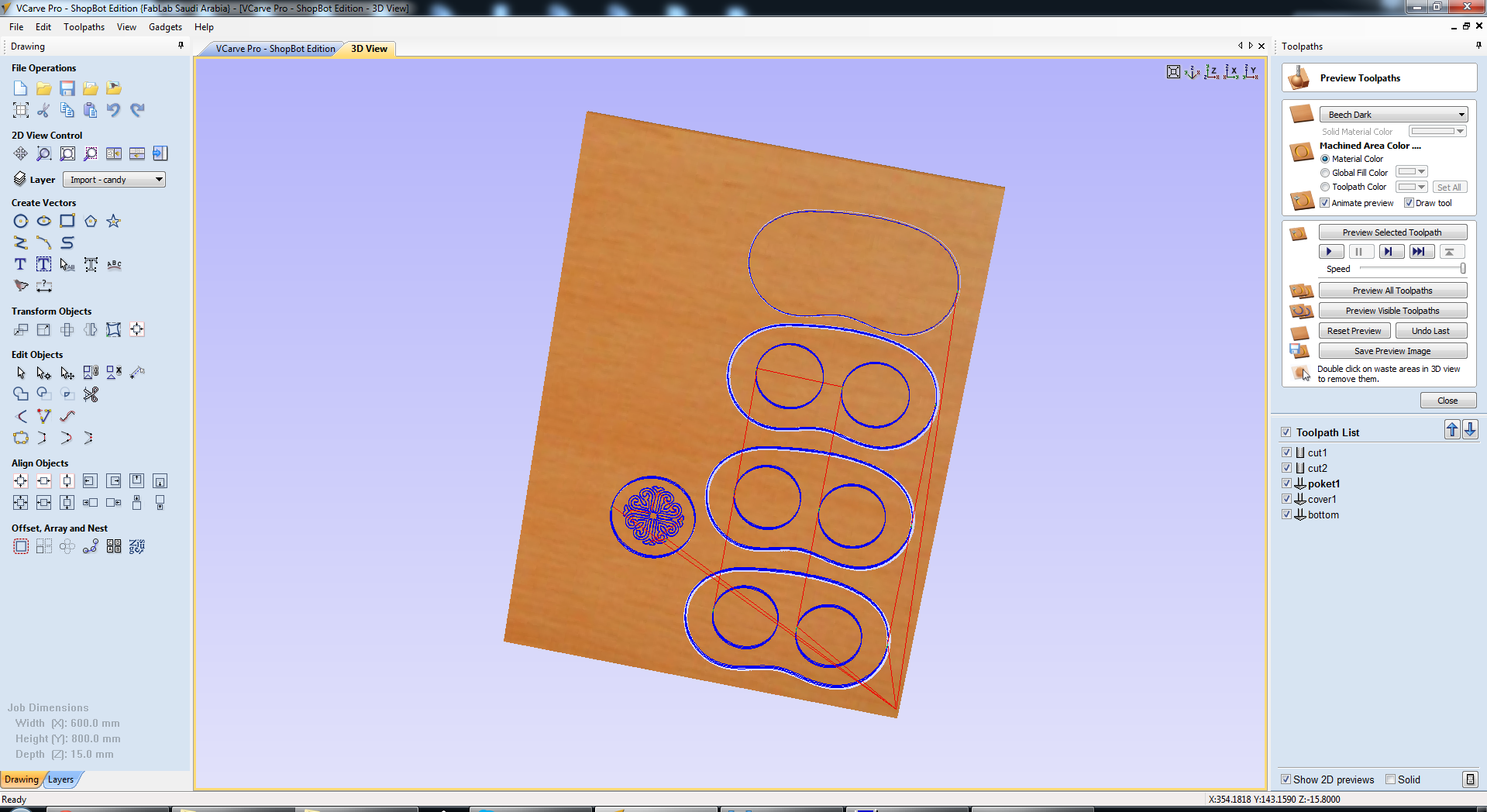Draw Star vector tool
1487x812 pixels.
click(114, 222)
